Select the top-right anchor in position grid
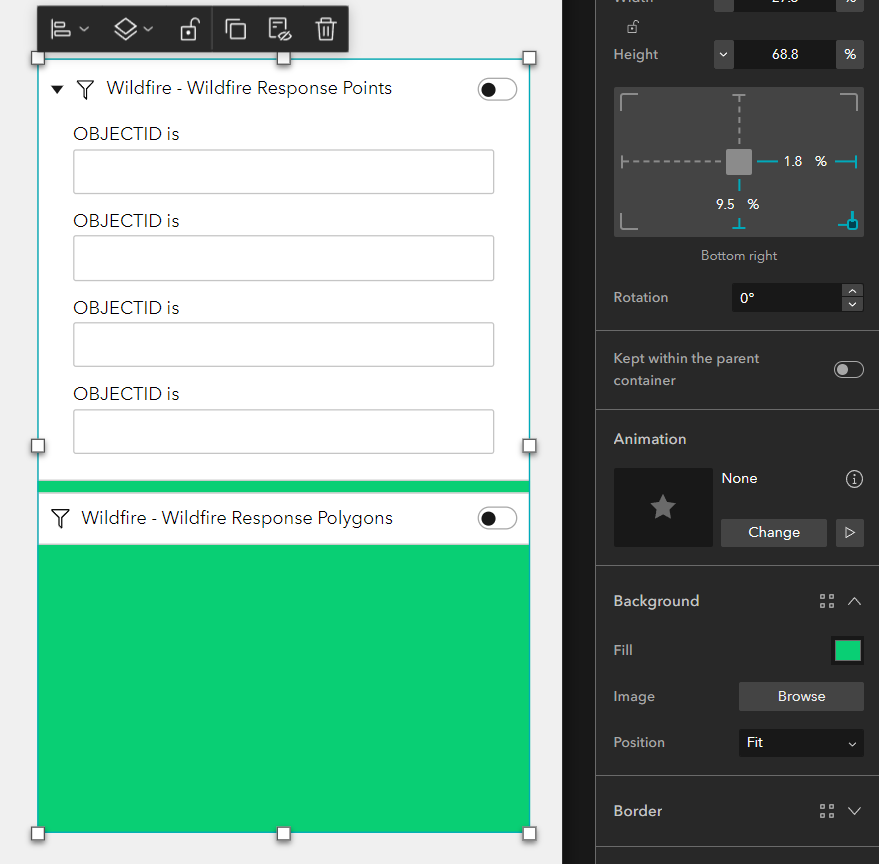 coord(849,102)
